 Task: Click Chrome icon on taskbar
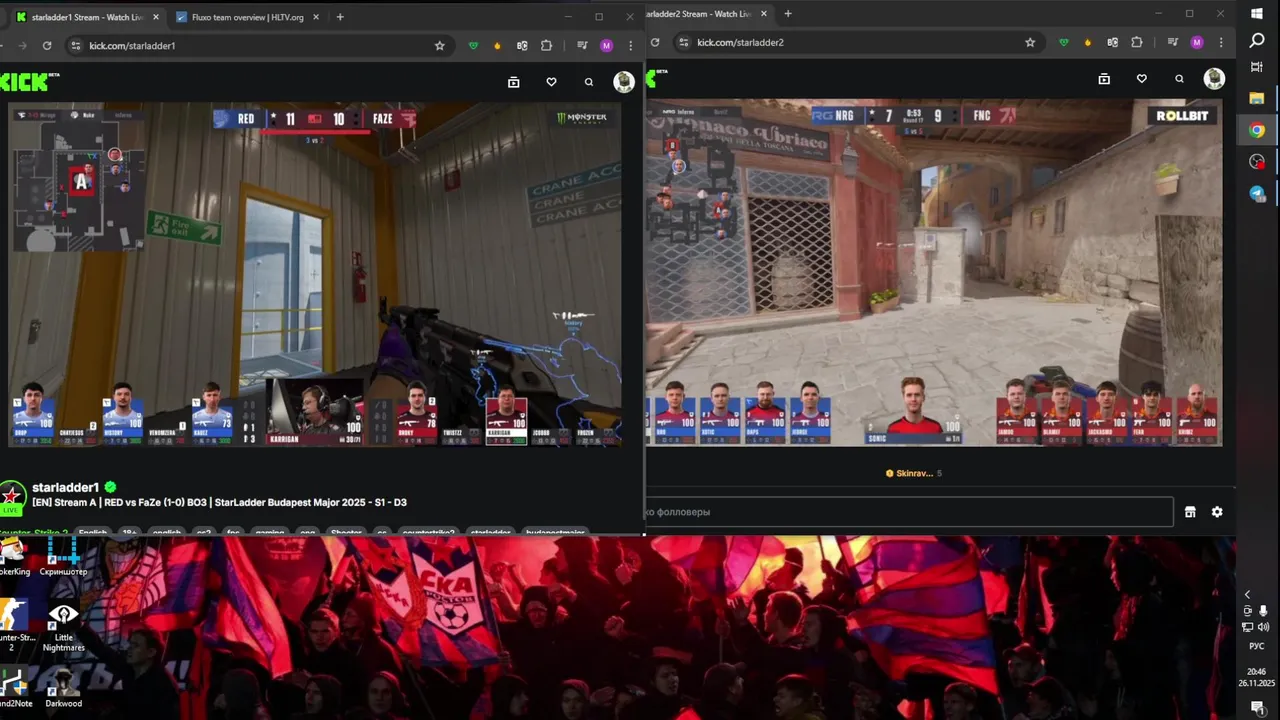tap(1257, 130)
